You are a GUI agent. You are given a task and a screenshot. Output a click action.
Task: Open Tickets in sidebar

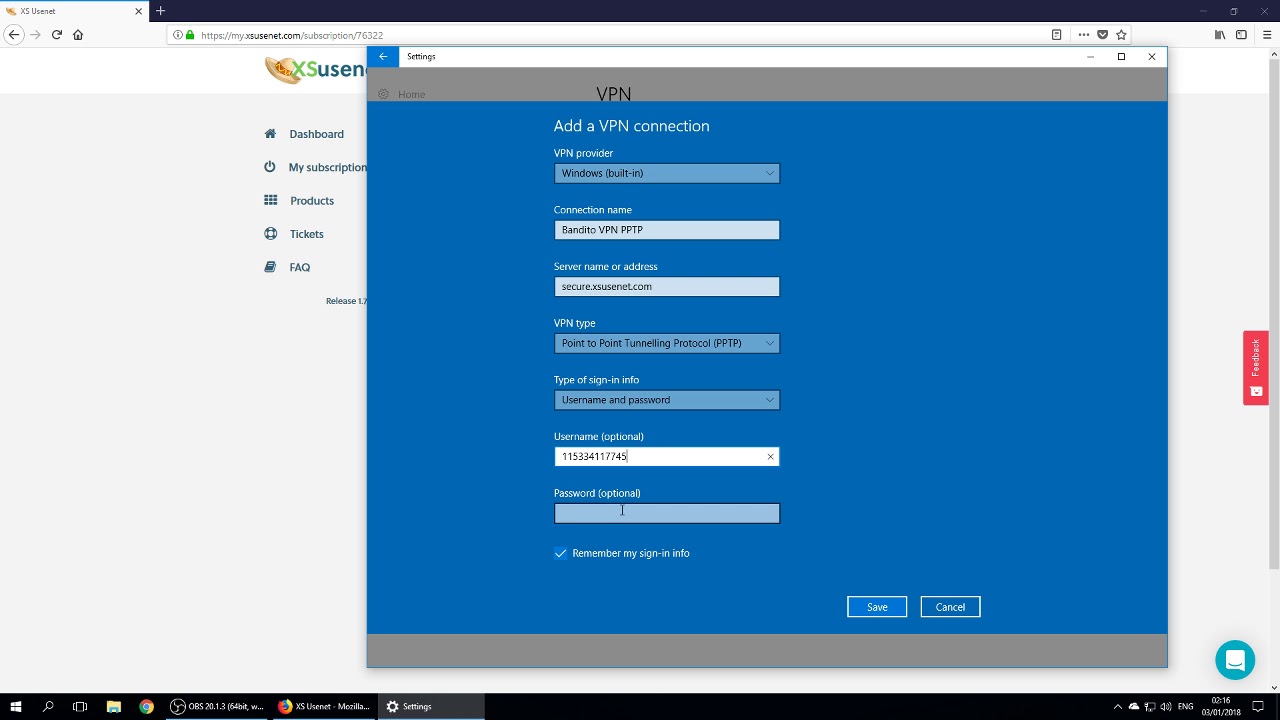click(x=306, y=234)
